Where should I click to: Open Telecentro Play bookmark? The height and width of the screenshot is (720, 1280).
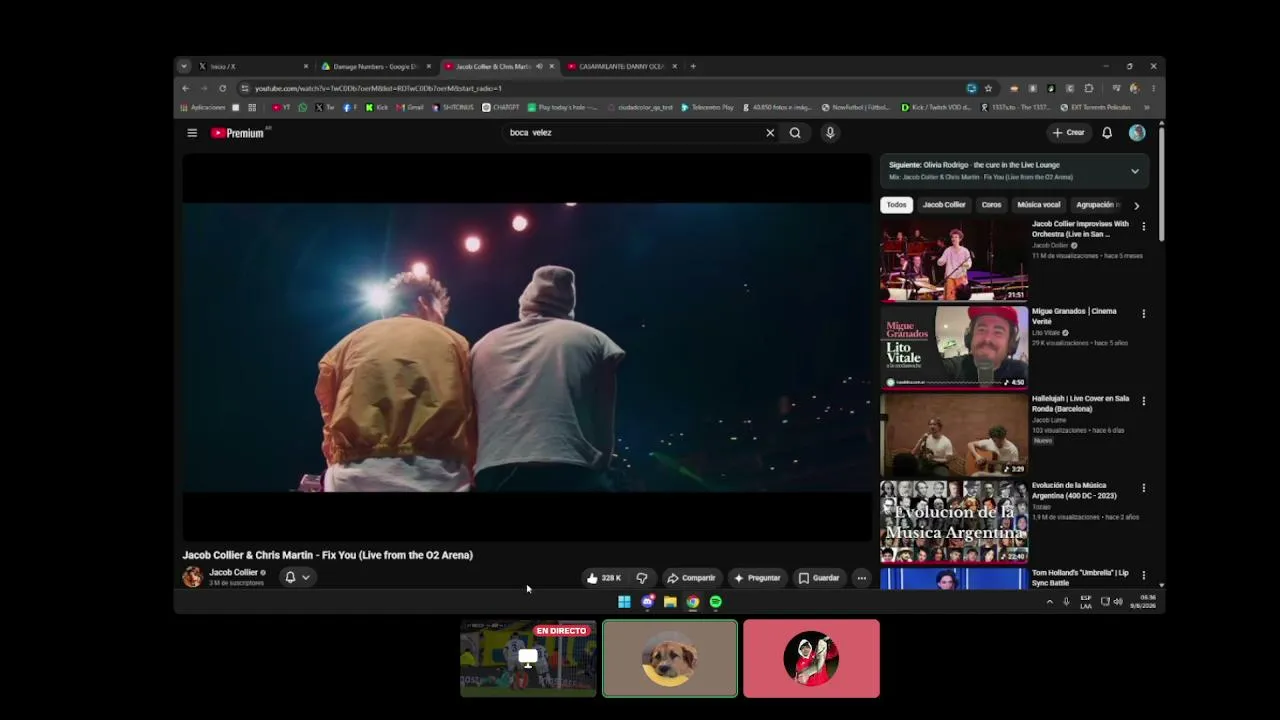[x=707, y=107]
